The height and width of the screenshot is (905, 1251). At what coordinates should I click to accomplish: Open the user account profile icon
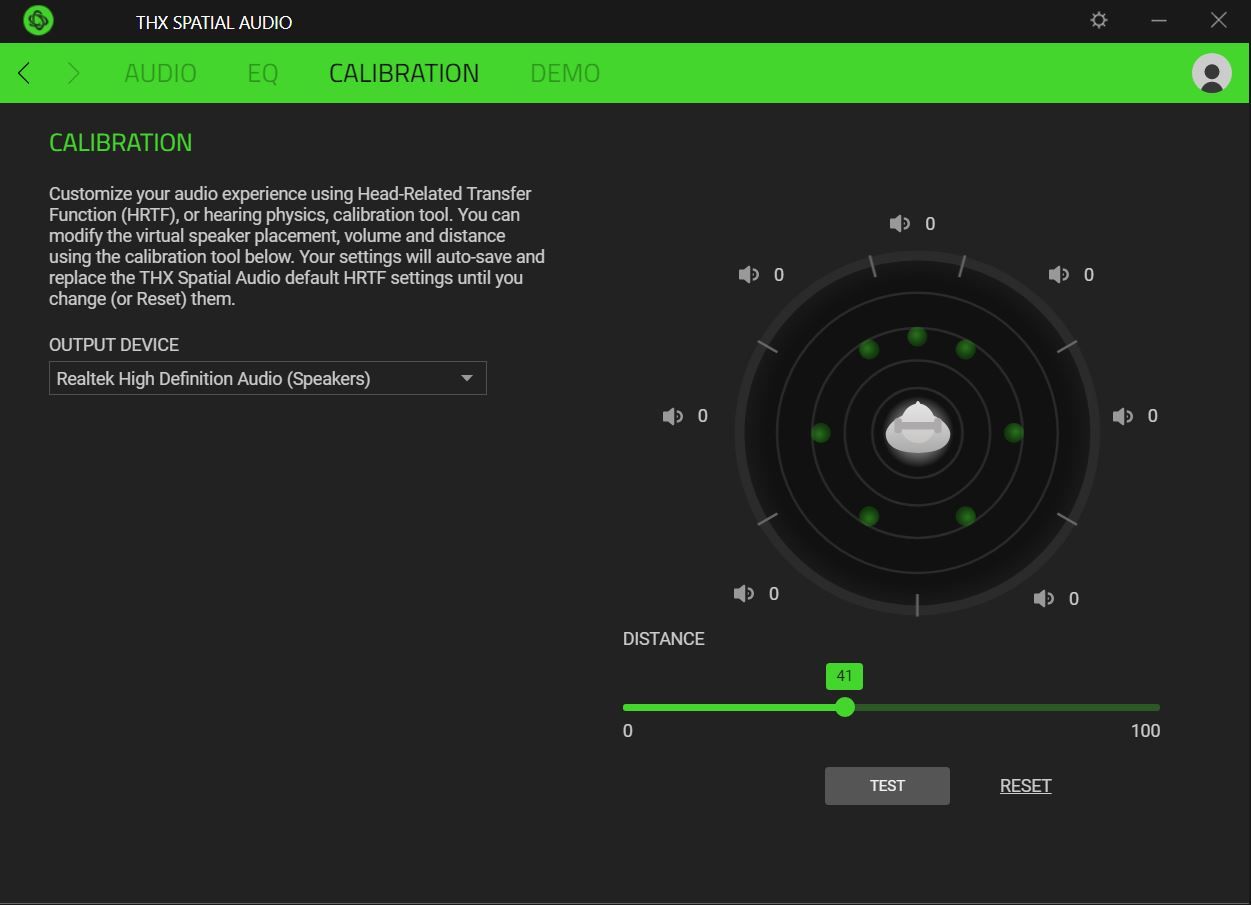tap(1211, 73)
